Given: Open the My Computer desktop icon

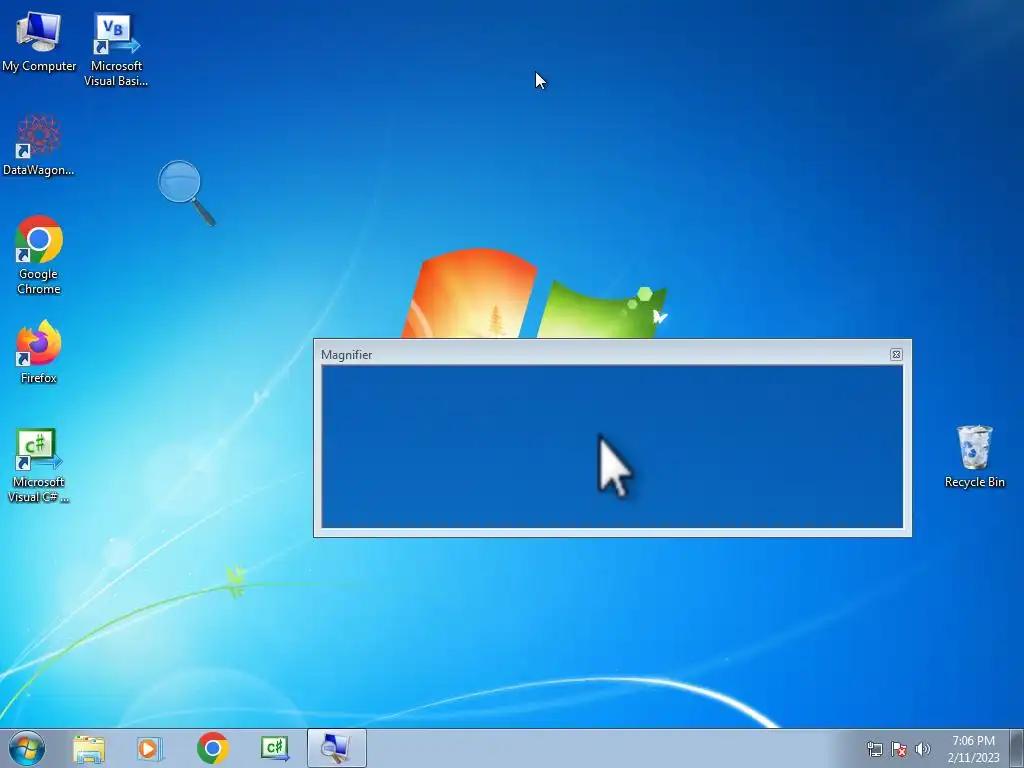Looking at the screenshot, I should coord(39,42).
